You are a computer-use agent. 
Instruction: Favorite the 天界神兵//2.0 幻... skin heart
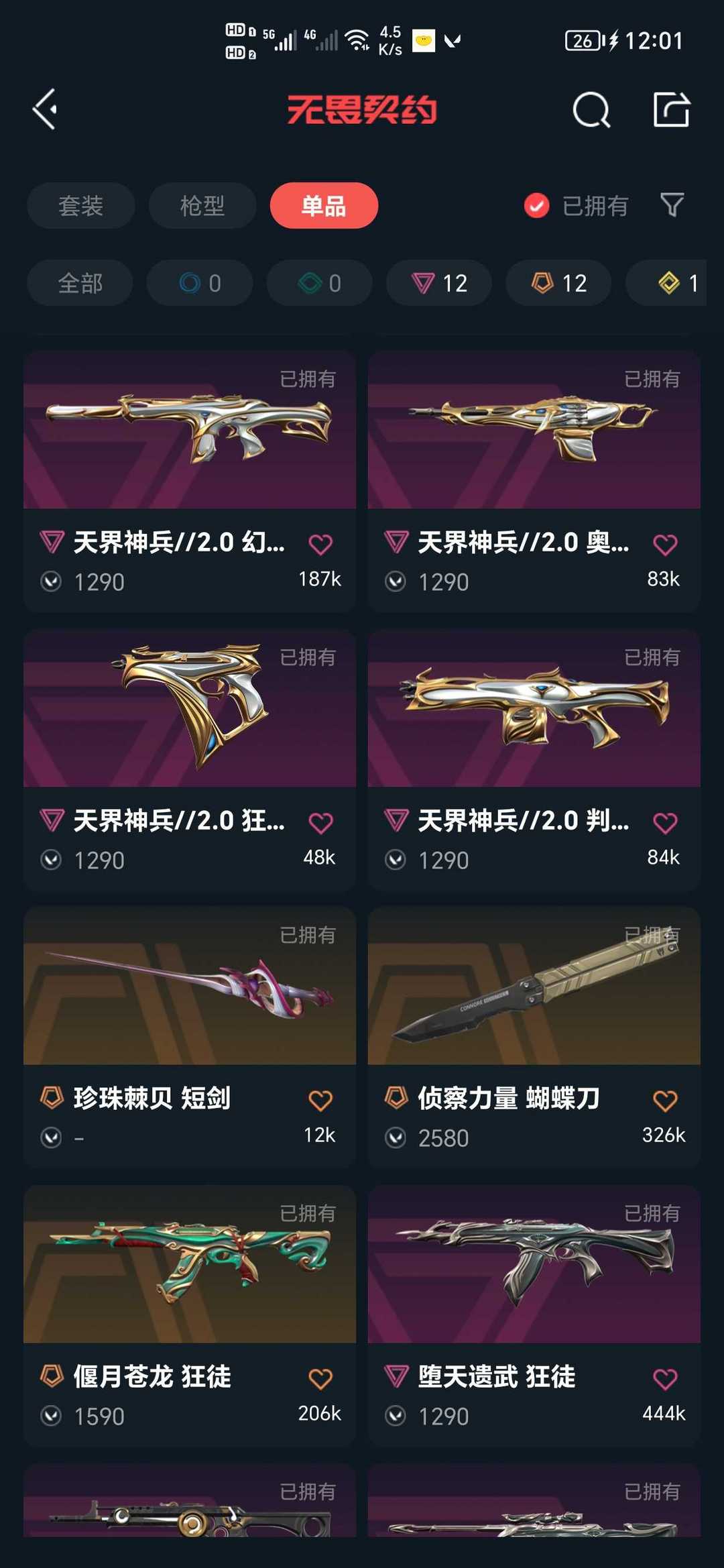pyautogui.click(x=320, y=544)
